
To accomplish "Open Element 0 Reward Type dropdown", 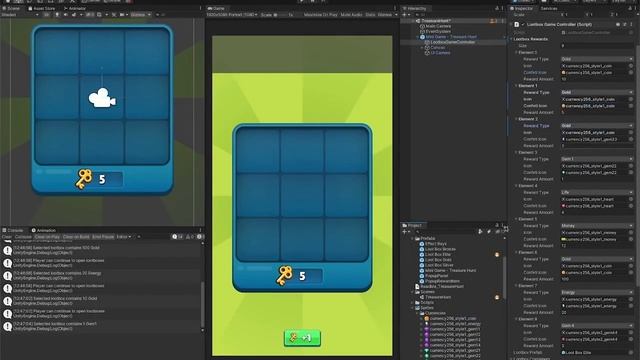I will pos(597,59).
